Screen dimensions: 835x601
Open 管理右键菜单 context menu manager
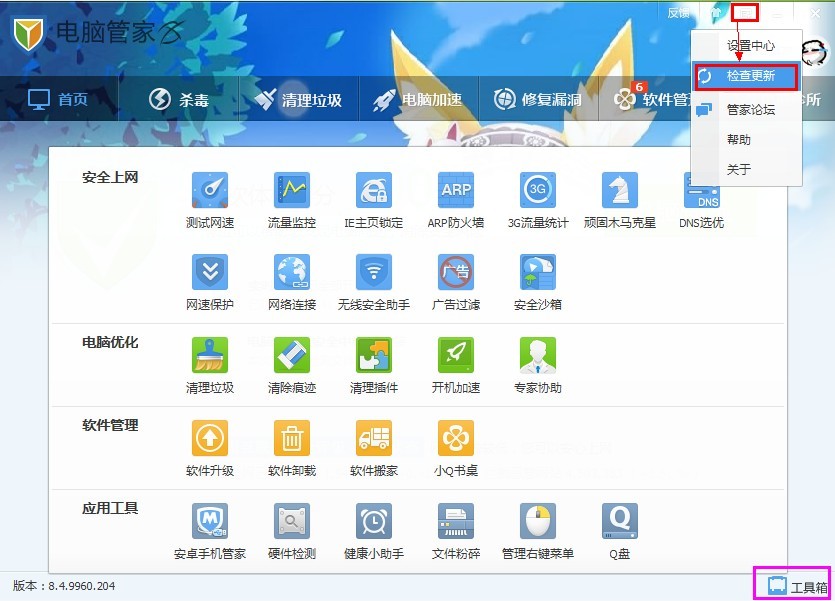[538, 531]
